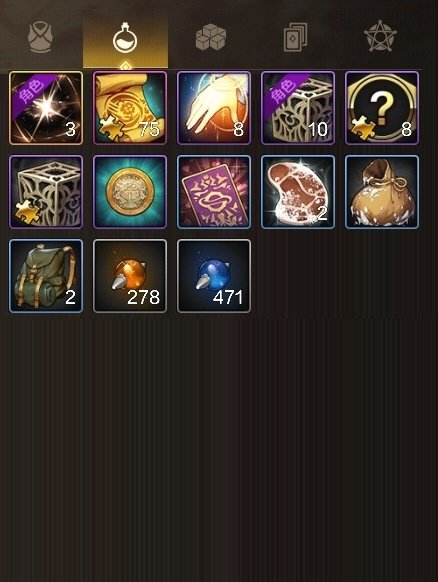Select the frosted meat steak item
438x582 pixels.
(x=298, y=192)
